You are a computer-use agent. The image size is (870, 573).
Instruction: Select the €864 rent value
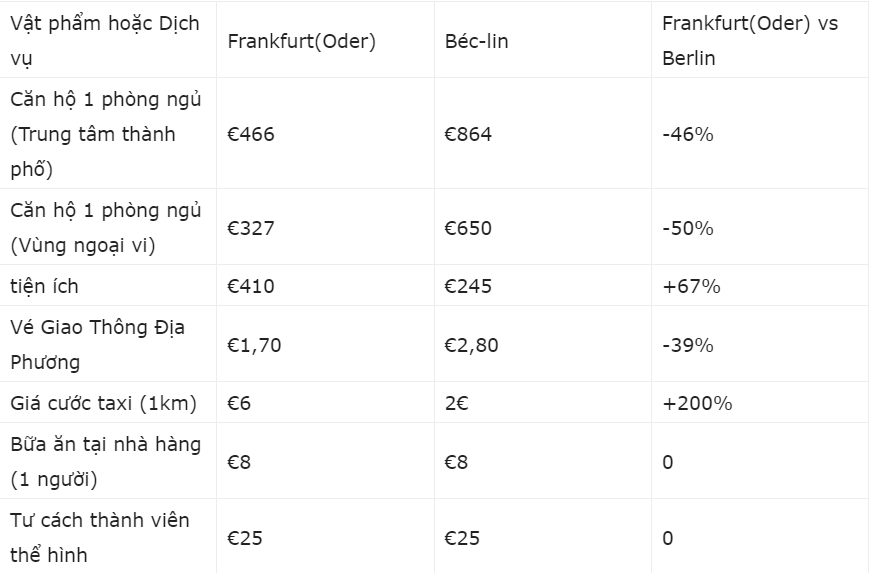(468, 134)
